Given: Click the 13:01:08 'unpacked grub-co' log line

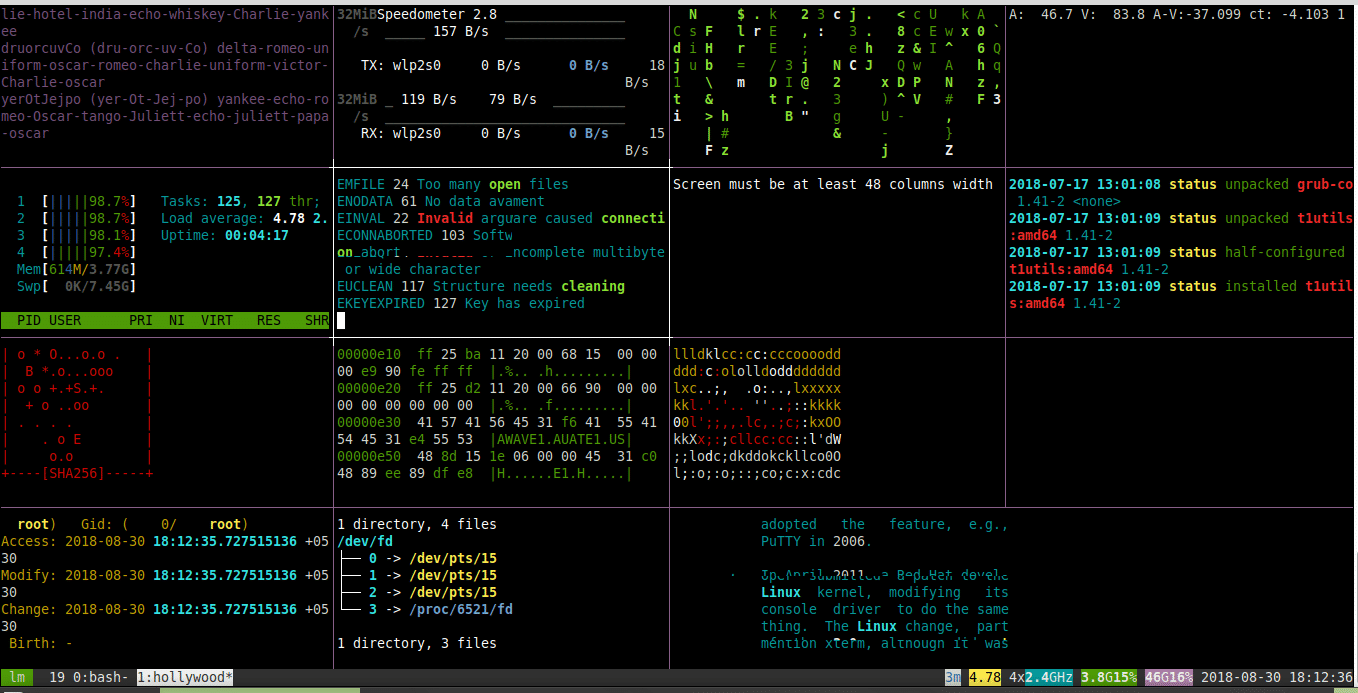Looking at the screenshot, I should [x=1181, y=184].
